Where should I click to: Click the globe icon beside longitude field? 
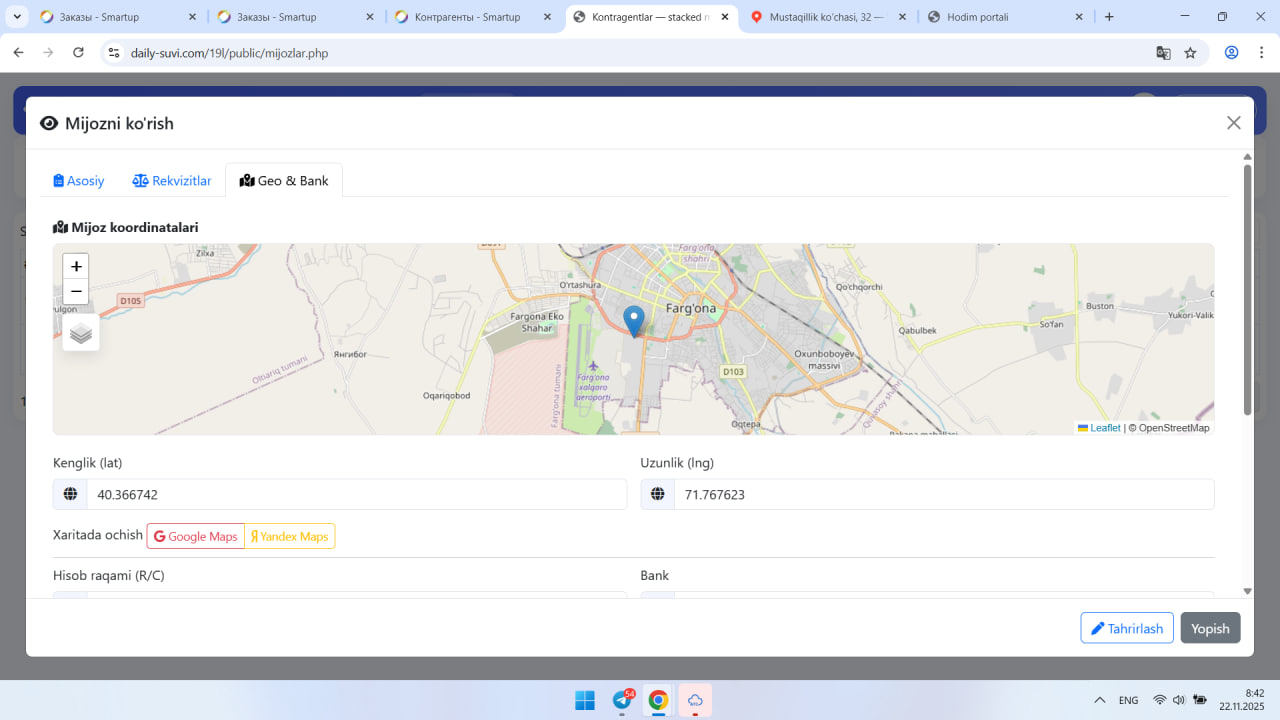coord(657,494)
